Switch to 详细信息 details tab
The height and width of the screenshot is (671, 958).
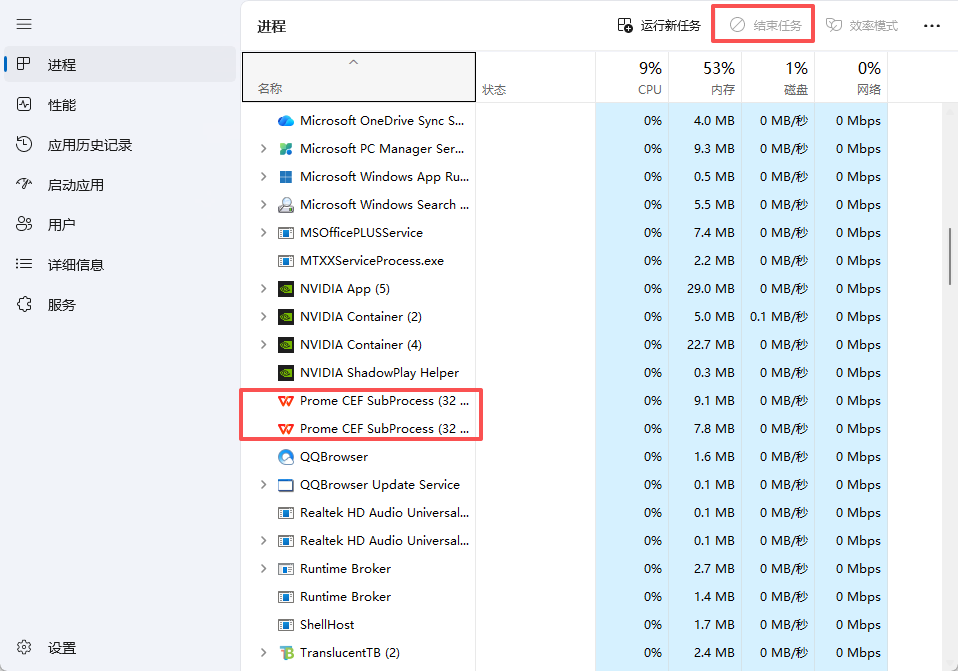[120, 265]
